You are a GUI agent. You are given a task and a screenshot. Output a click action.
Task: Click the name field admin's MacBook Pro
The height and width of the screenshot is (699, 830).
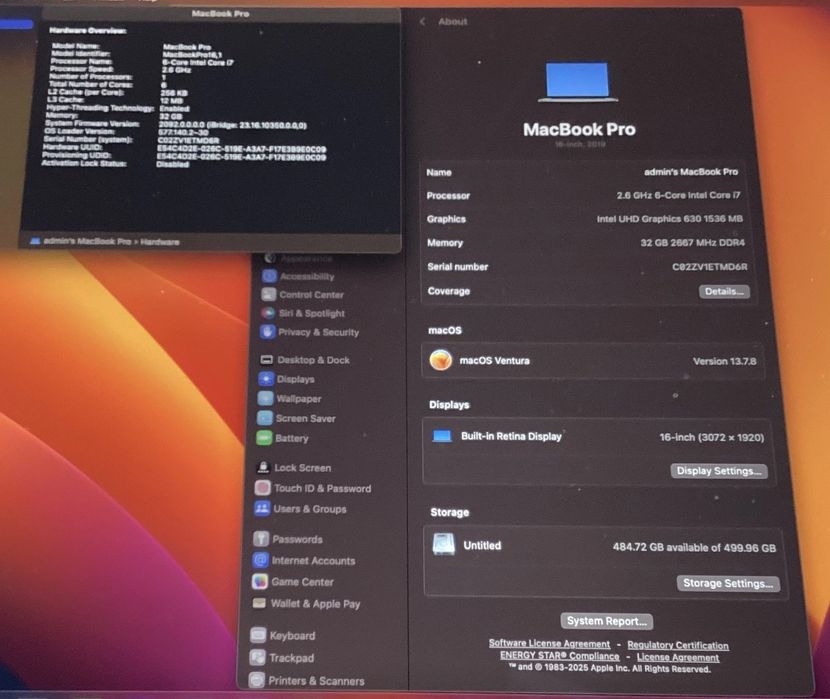pyautogui.click(x=691, y=172)
